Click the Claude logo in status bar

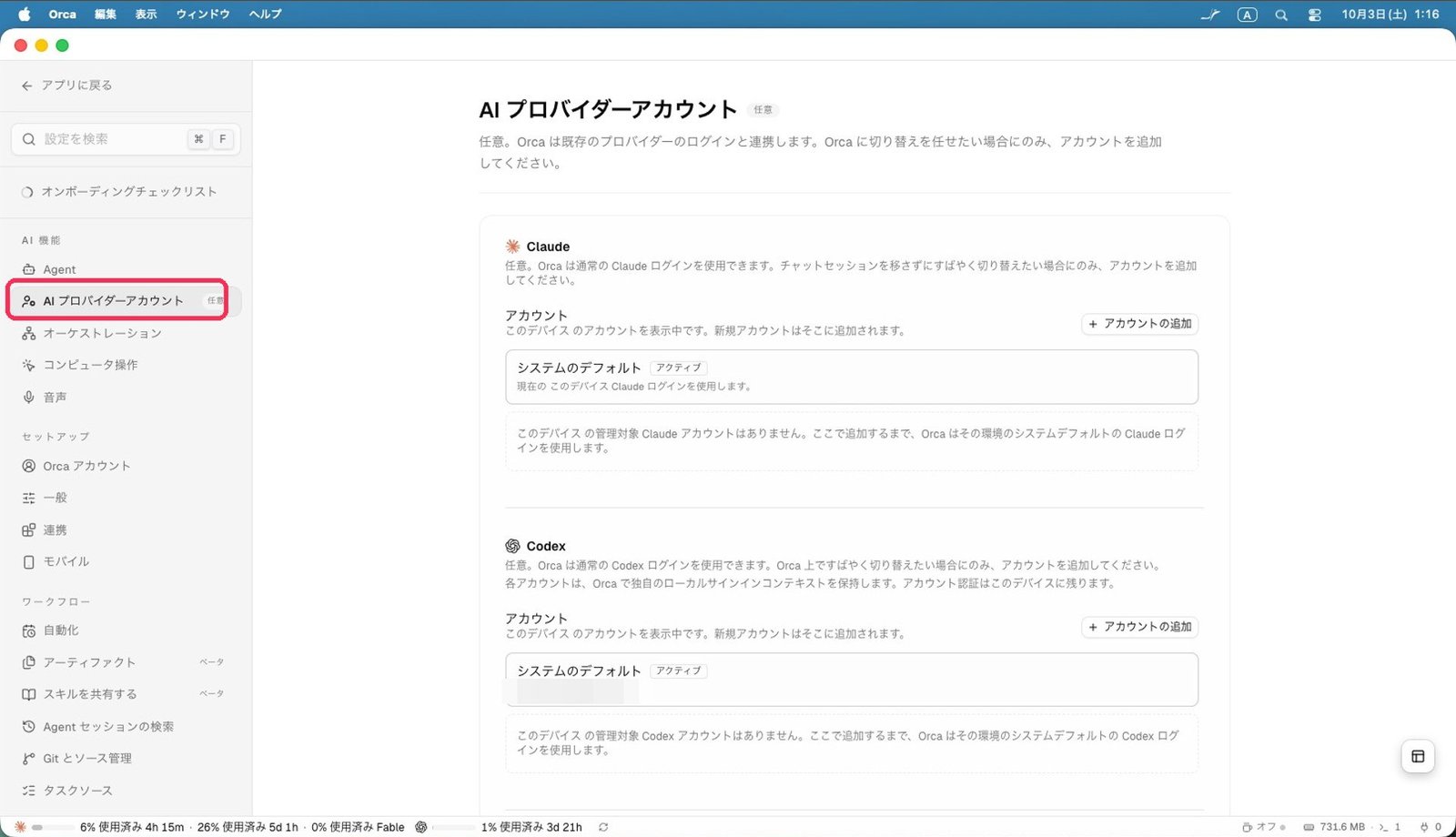point(20,827)
